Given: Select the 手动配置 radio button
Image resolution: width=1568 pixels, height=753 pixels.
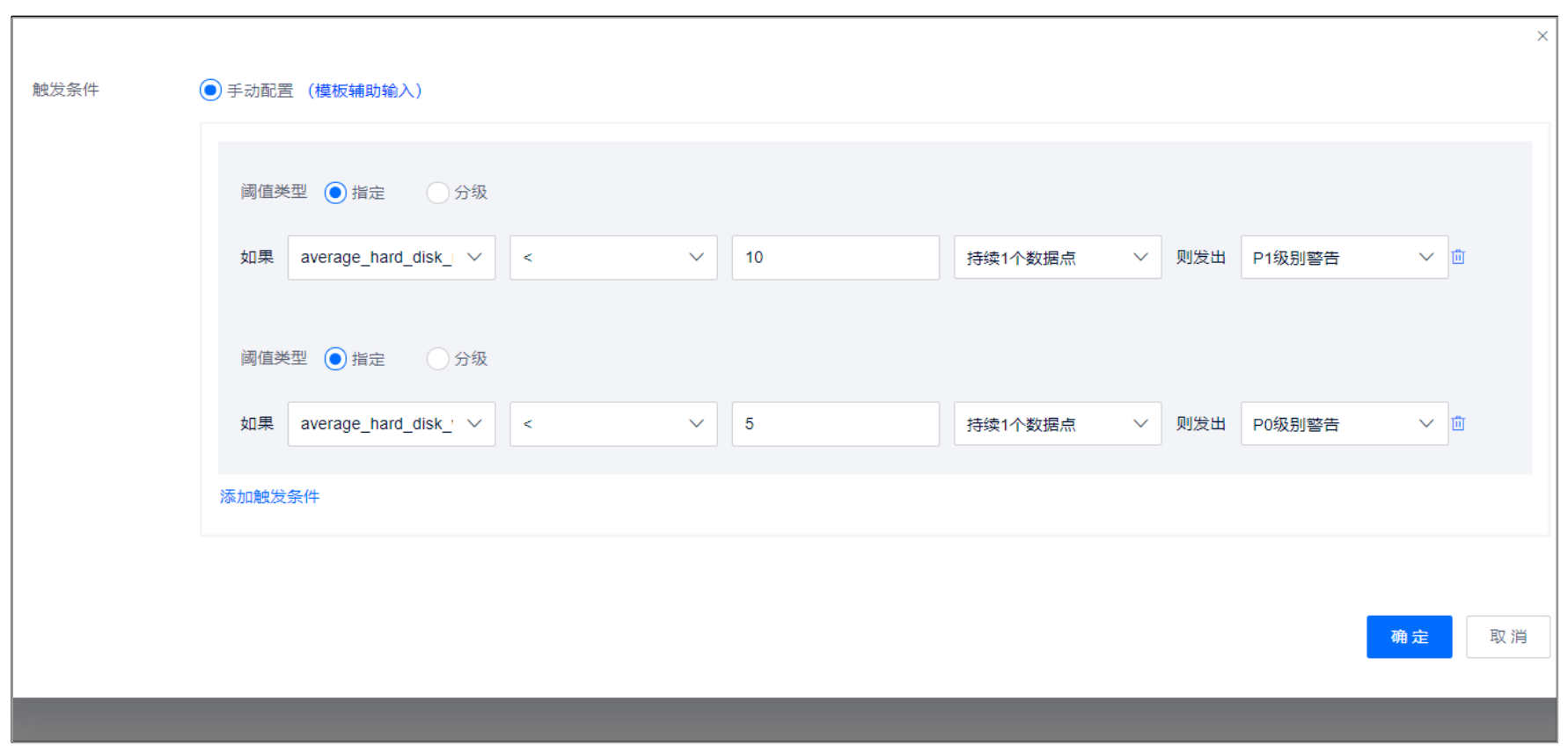Looking at the screenshot, I should pos(210,90).
